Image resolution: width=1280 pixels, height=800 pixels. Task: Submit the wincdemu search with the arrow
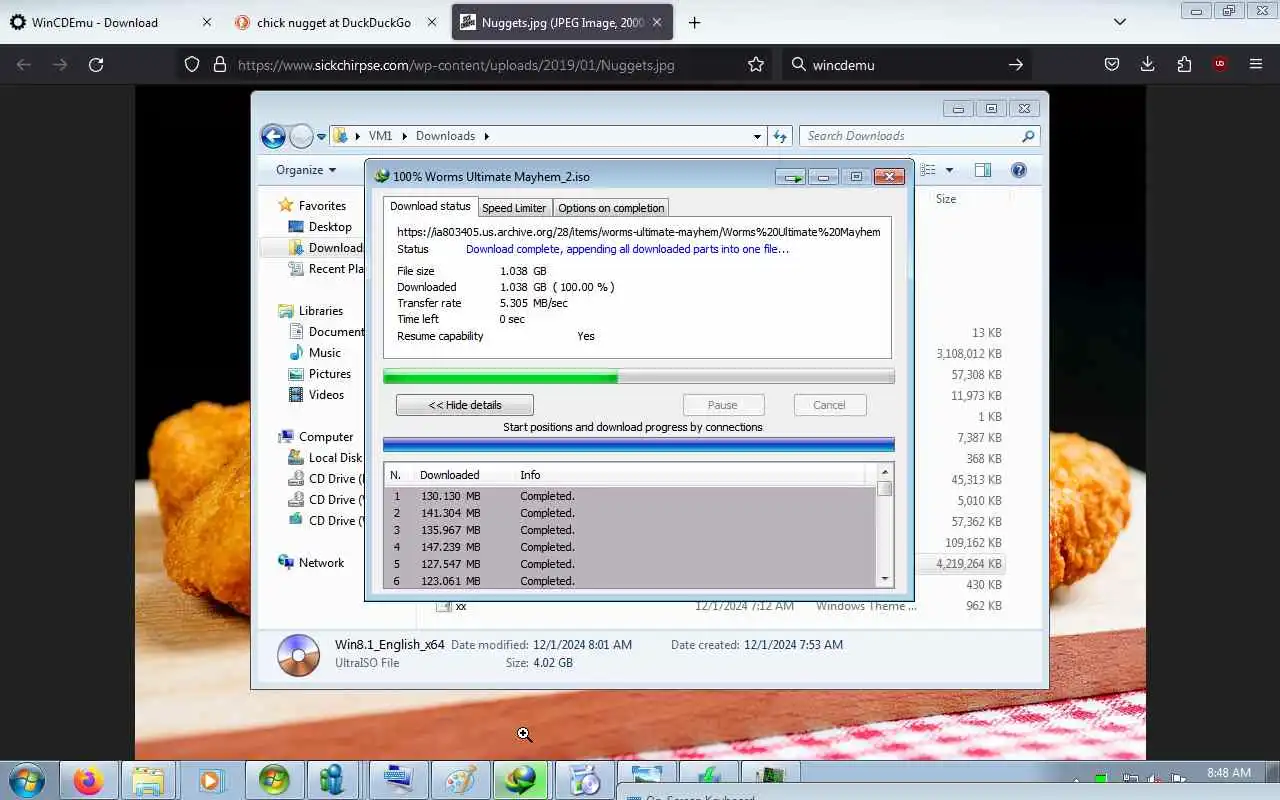click(1015, 65)
